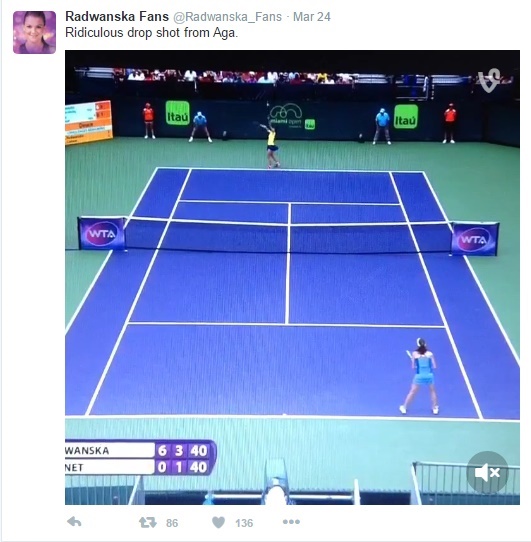This screenshot has height=542, width=531.
Task: Click the tweet text about Aga's drop shot
Action: 151,32
